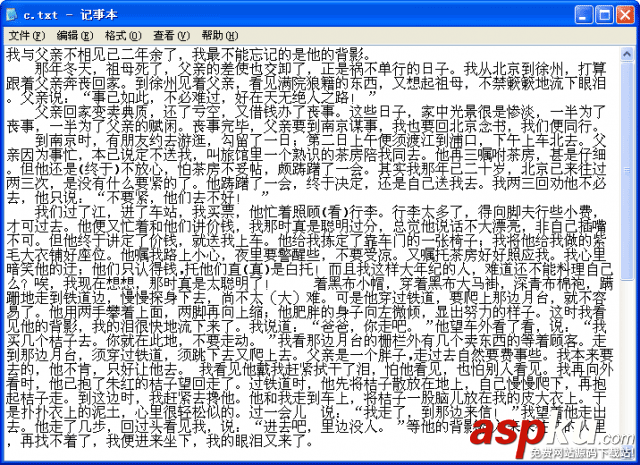The width and height of the screenshot is (640, 465).
Task: Click the text line starting 起桔子走。到这边时
Action: pyautogui.click(x=306, y=397)
